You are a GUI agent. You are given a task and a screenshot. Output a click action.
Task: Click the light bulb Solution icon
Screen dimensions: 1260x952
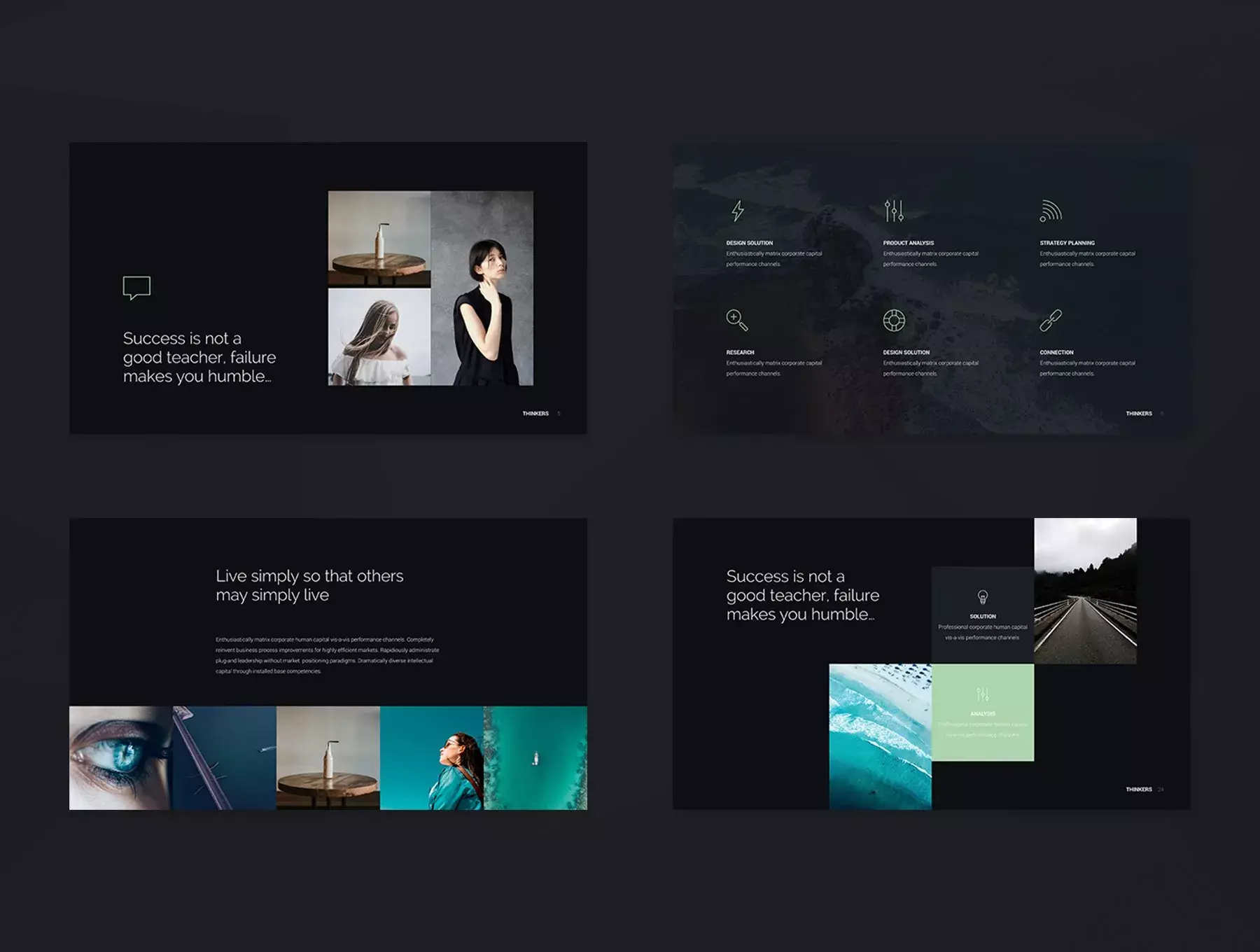pos(983,597)
